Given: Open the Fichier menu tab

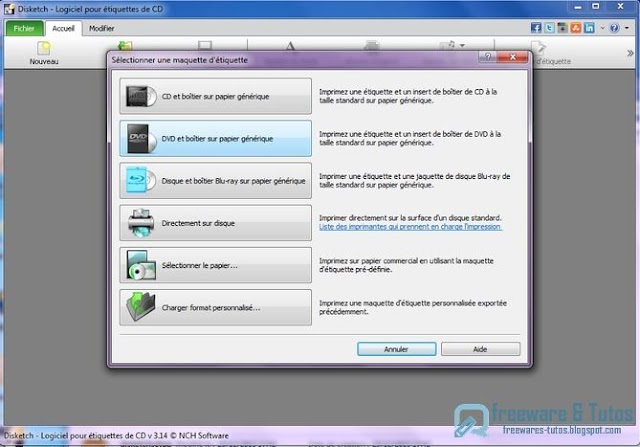Looking at the screenshot, I should 24,28.
